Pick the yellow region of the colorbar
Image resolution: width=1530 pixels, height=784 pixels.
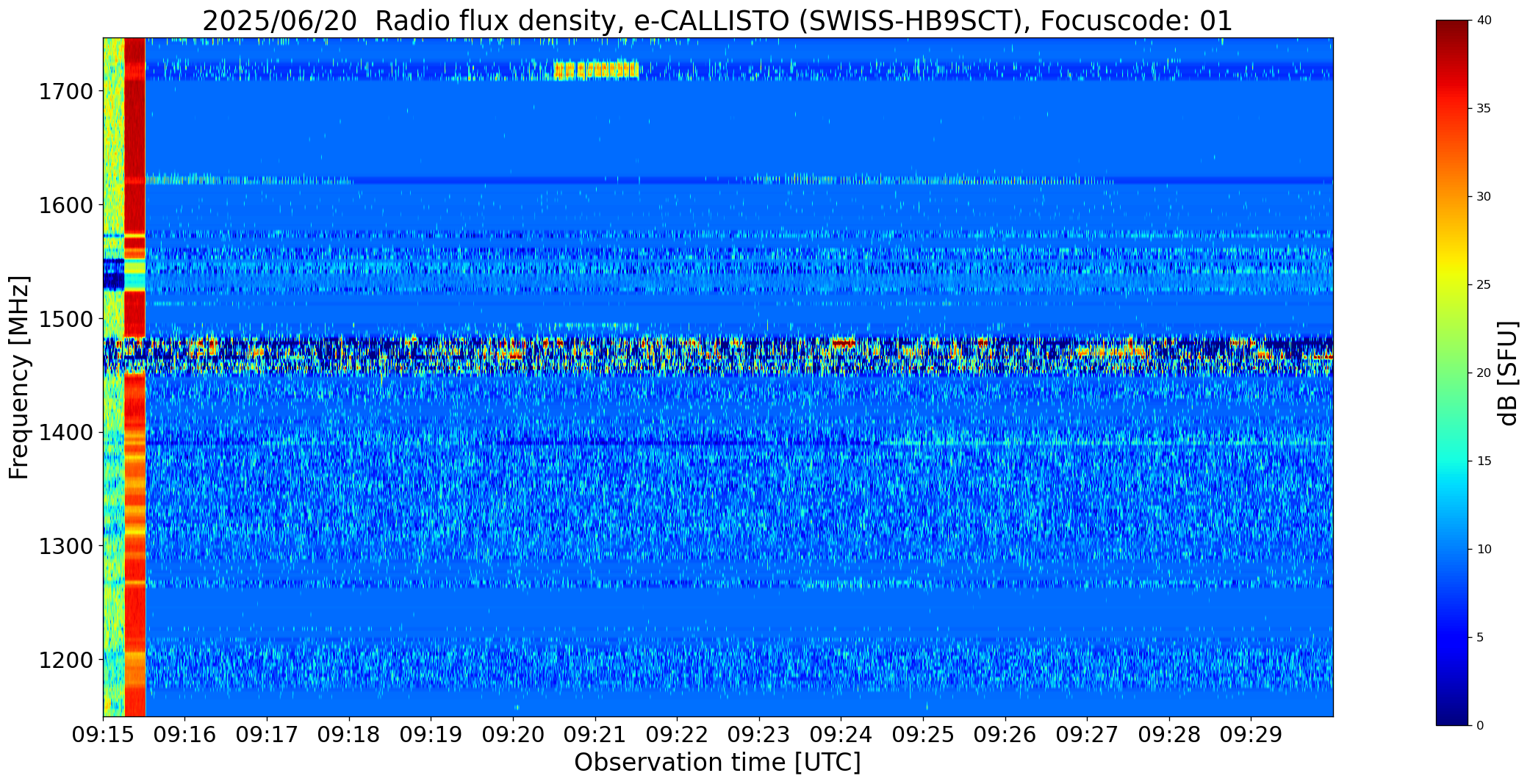1452,276
